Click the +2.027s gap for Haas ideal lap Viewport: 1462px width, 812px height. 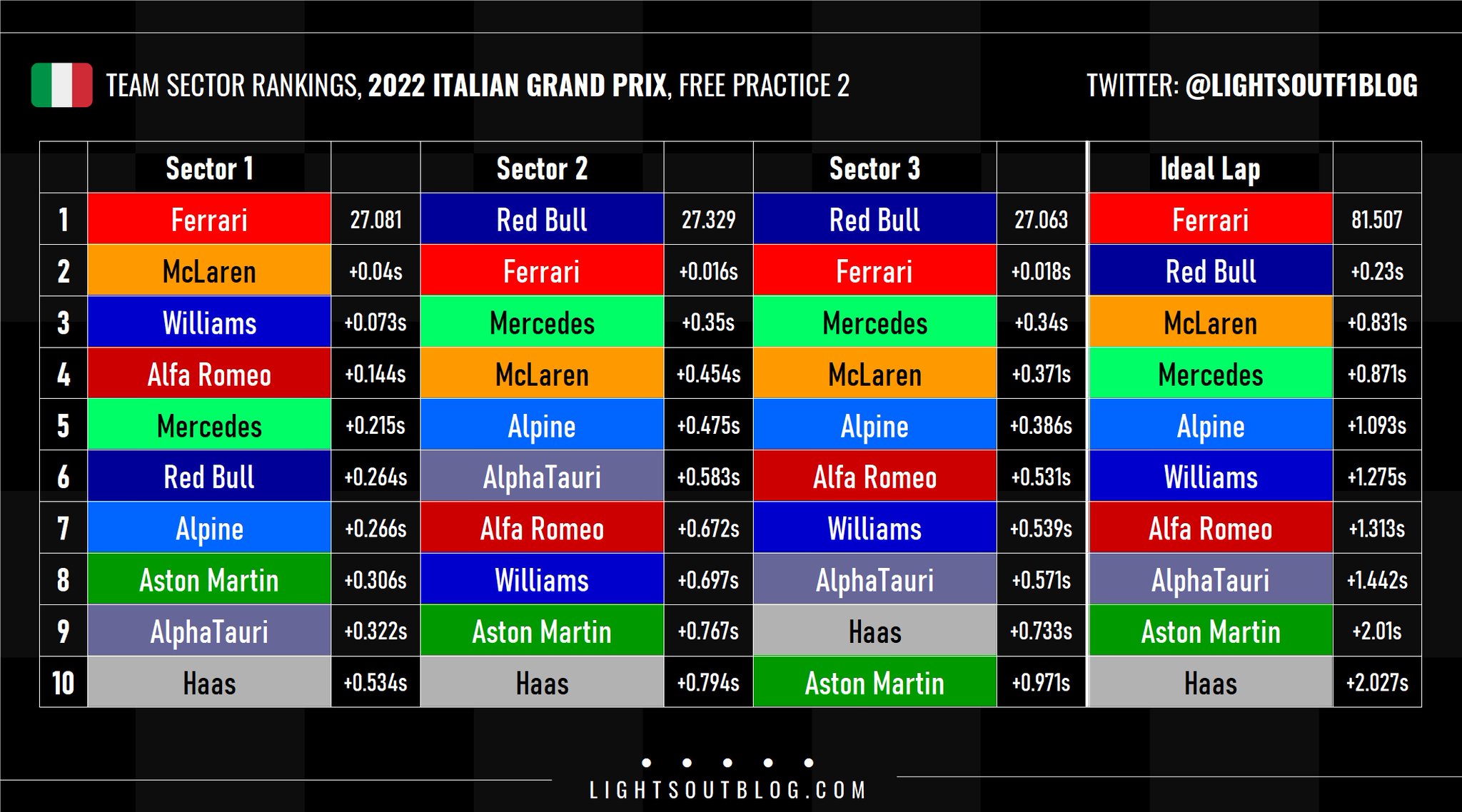click(x=1376, y=683)
